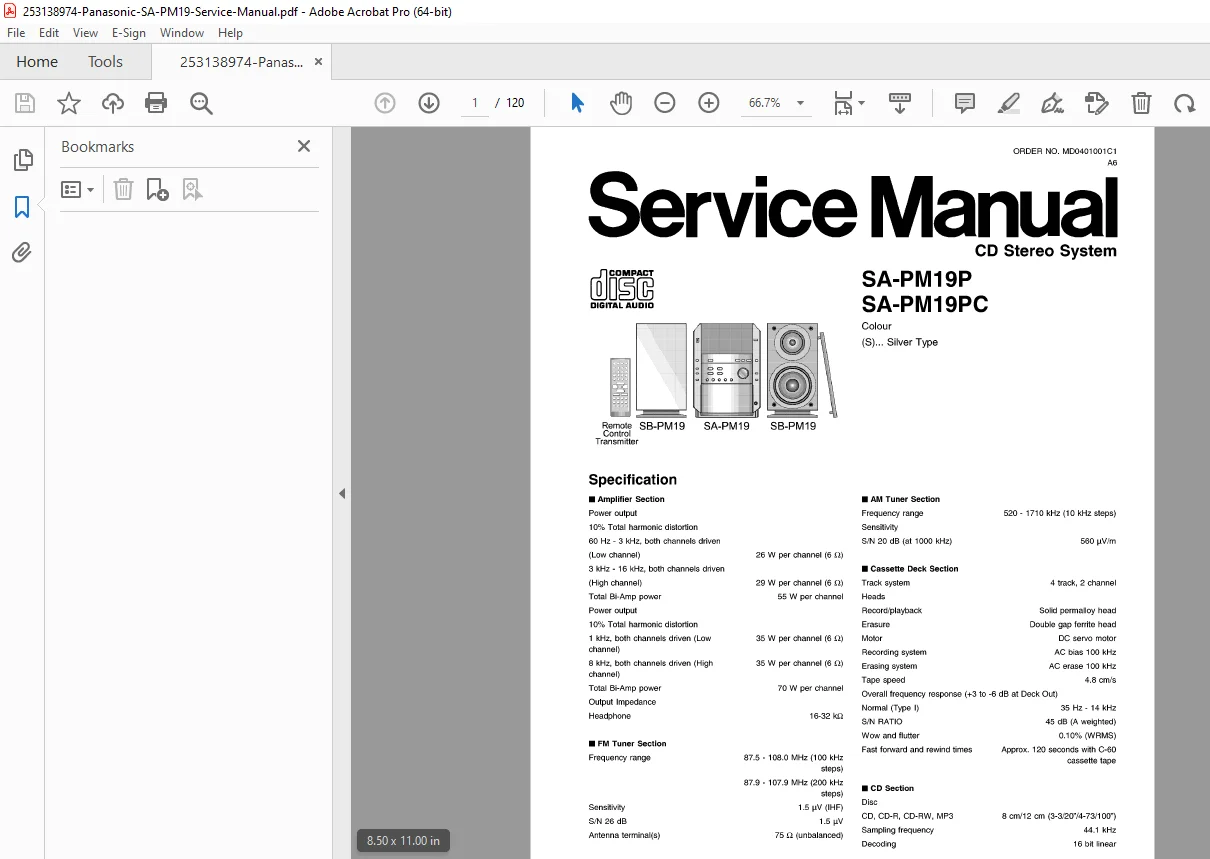This screenshot has height=859, width=1210.
Task: Click the read mode keyboard-arrow icon
Action: pos(900,103)
